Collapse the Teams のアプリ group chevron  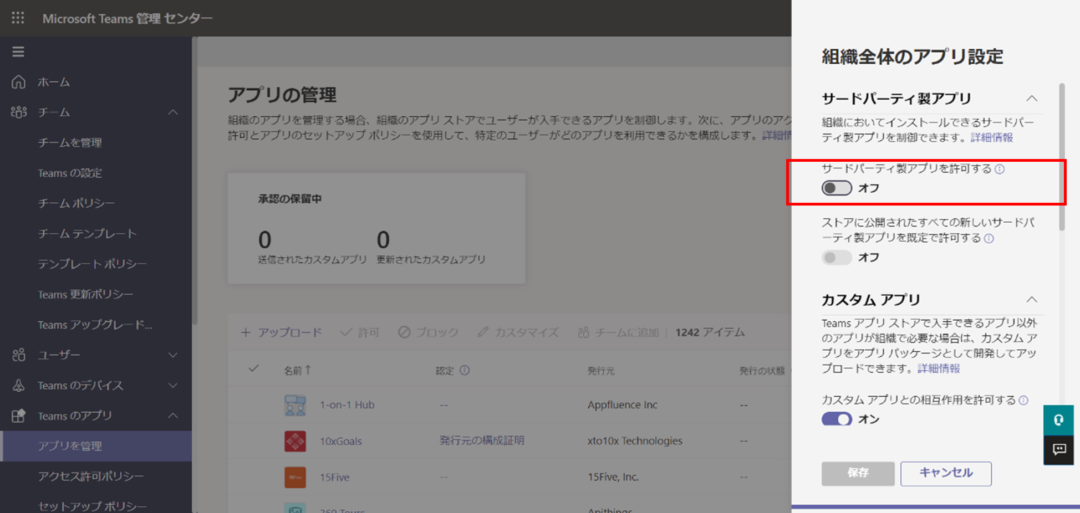(173, 416)
